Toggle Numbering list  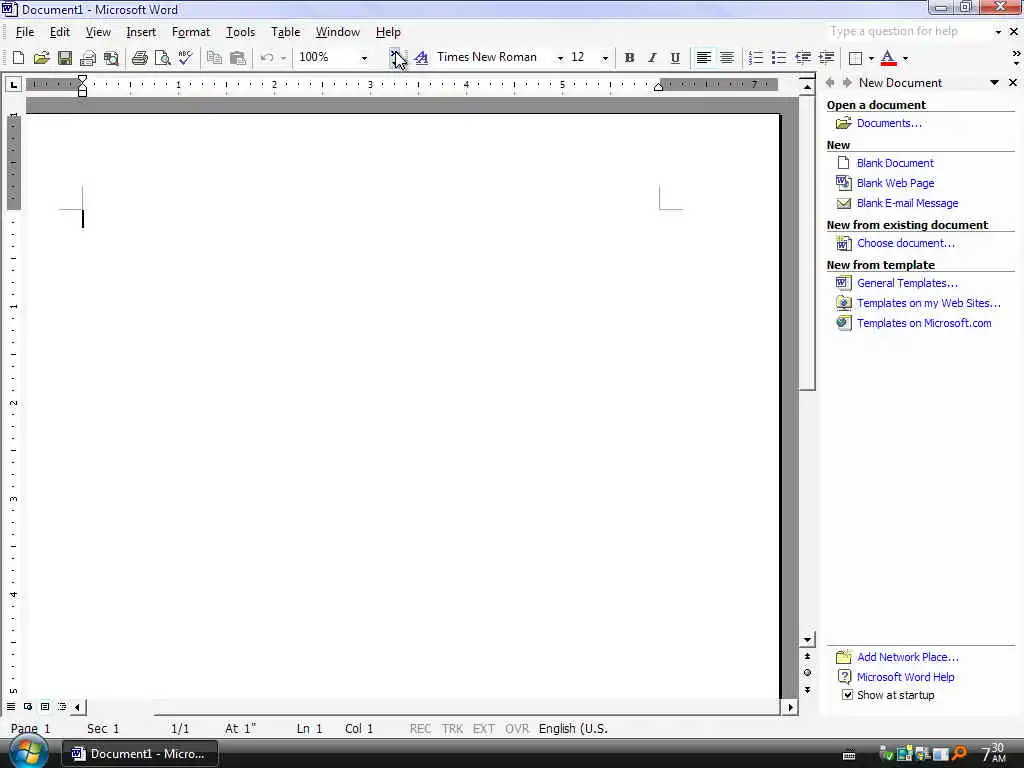pyautogui.click(x=756, y=57)
